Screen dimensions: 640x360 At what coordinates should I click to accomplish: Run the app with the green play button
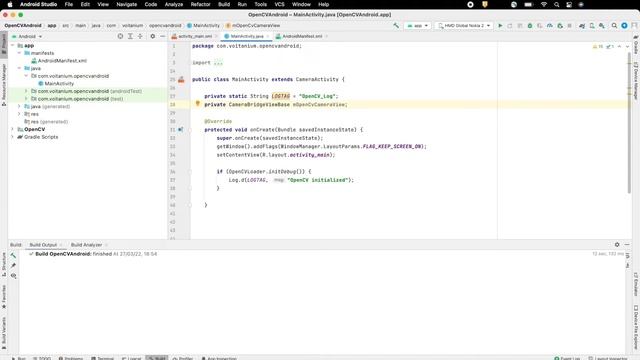tap(500, 25)
